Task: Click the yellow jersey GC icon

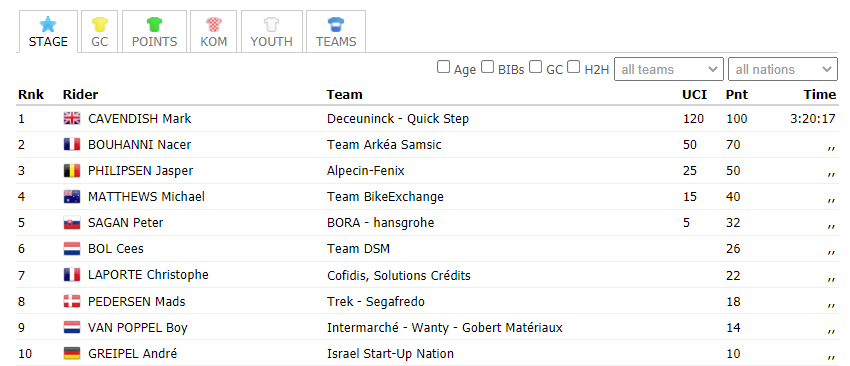Action: pos(100,24)
